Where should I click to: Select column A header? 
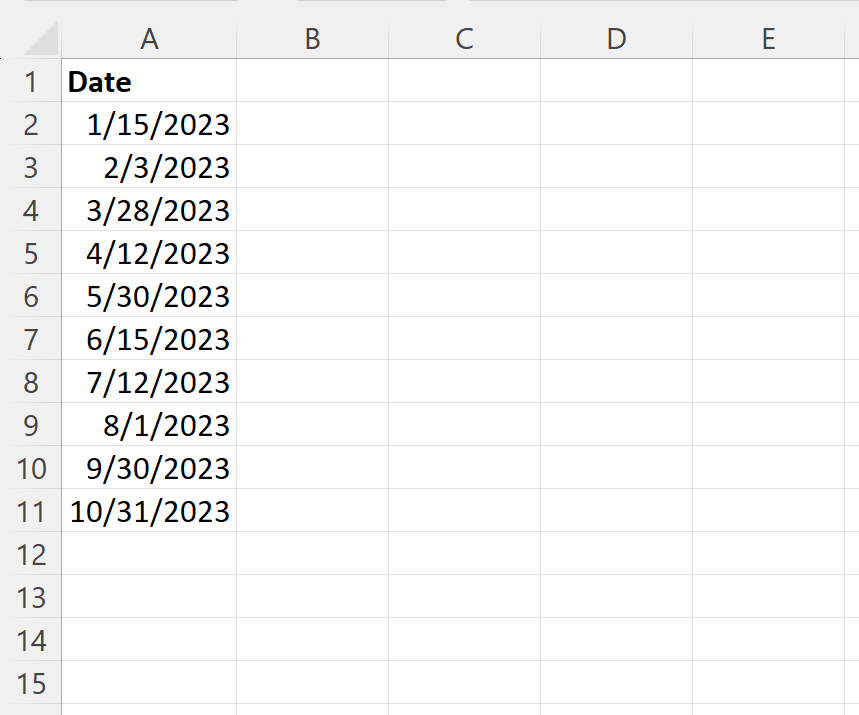point(149,38)
